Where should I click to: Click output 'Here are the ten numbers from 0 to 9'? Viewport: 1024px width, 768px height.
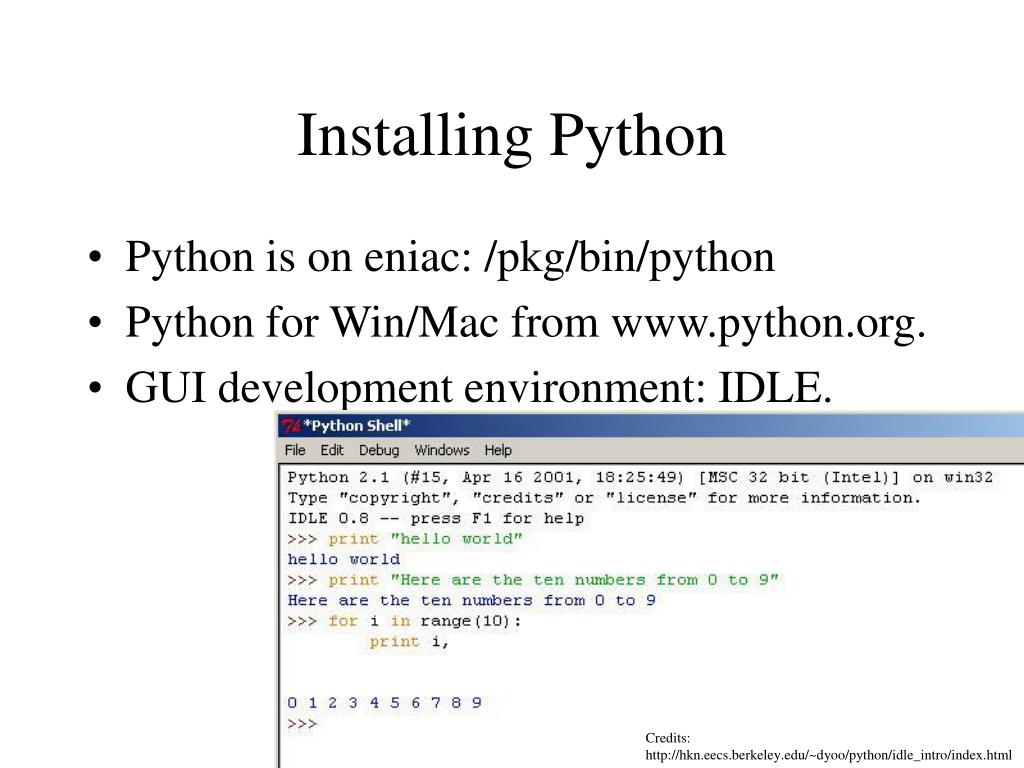472,600
